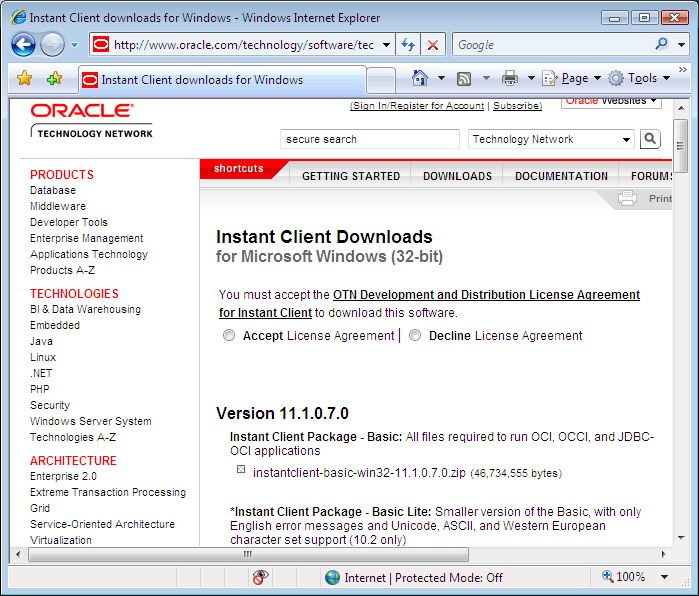Open the Print options dropdown arrow
The height and width of the screenshot is (596, 699).
(531, 78)
